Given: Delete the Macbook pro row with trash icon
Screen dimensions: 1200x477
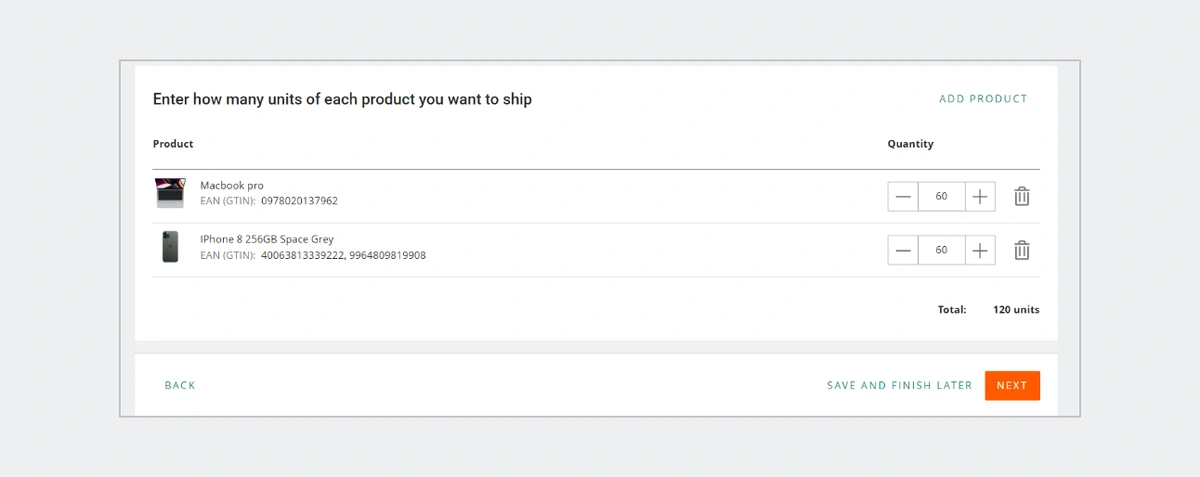Looking at the screenshot, I should [1022, 197].
